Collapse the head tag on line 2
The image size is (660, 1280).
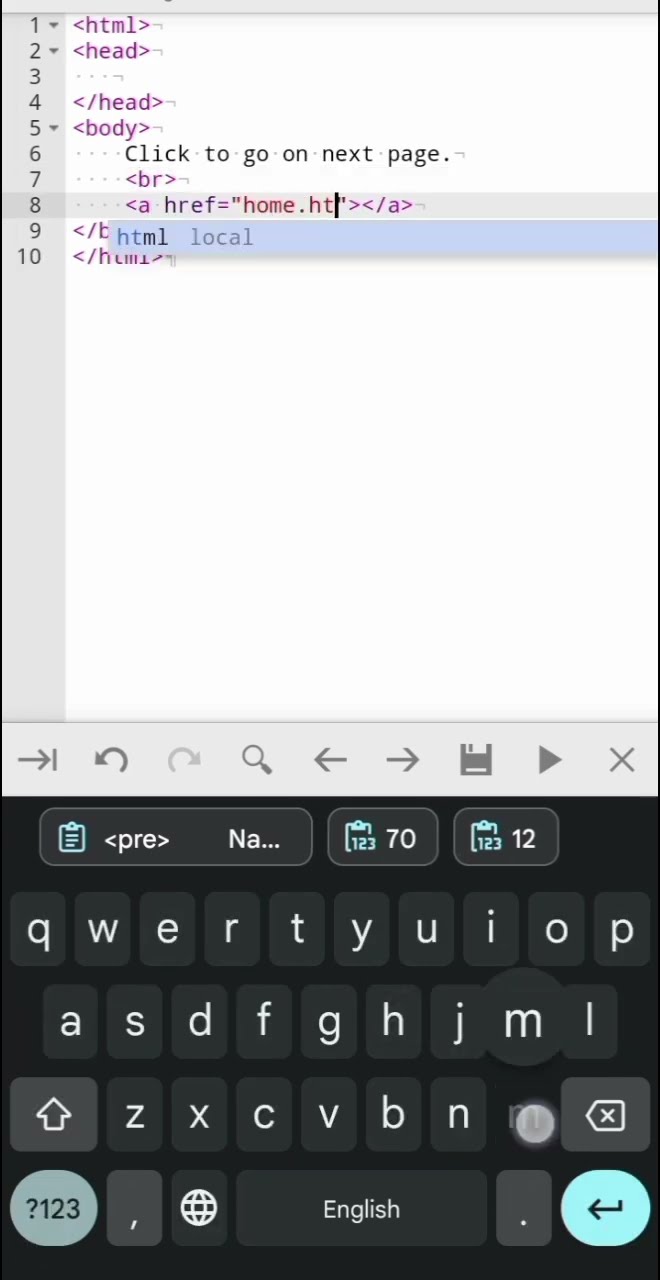(x=54, y=51)
